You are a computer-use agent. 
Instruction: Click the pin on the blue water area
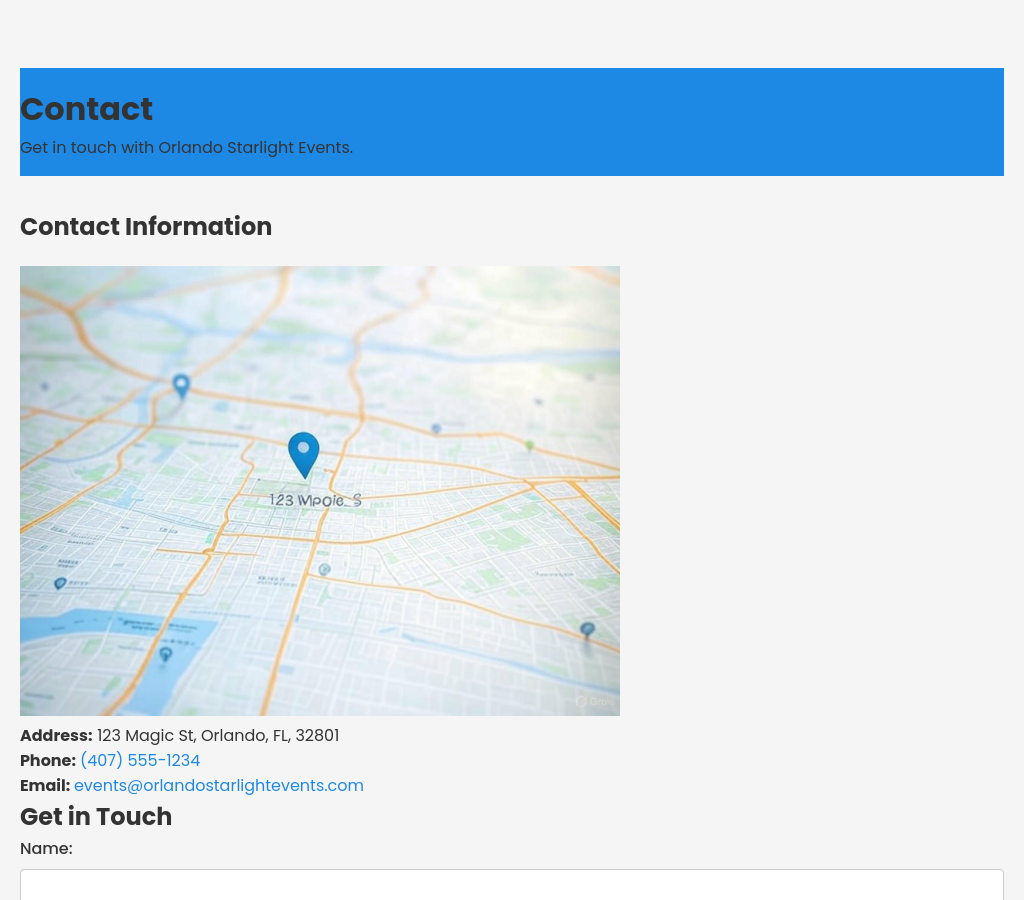pos(166,655)
